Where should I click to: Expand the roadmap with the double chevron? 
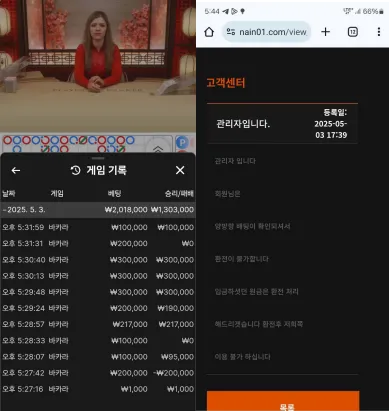(x=158, y=148)
